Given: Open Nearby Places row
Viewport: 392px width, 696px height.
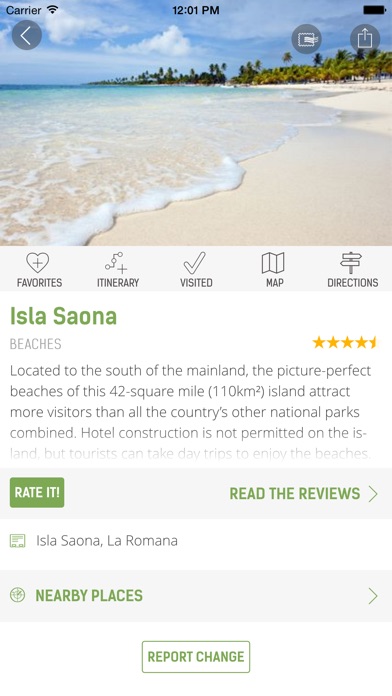Looking at the screenshot, I should [x=196, y=596].
